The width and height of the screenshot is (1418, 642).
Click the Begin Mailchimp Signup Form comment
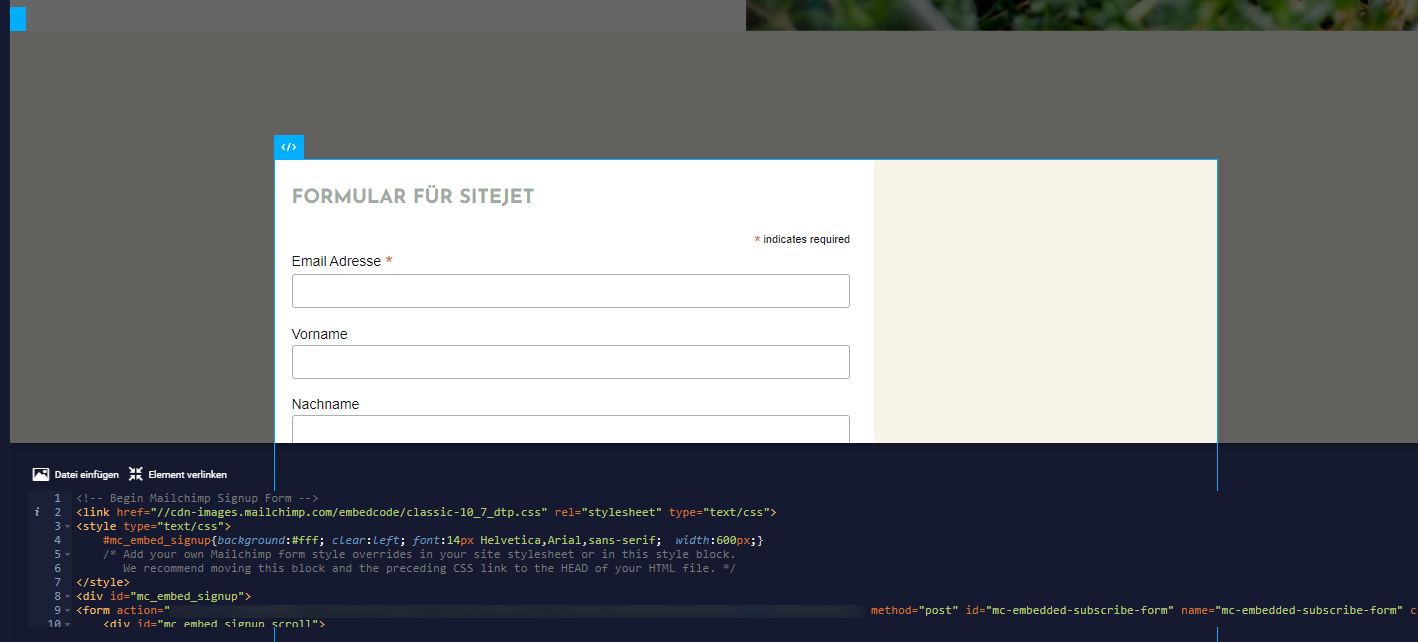tap(197, 498)
